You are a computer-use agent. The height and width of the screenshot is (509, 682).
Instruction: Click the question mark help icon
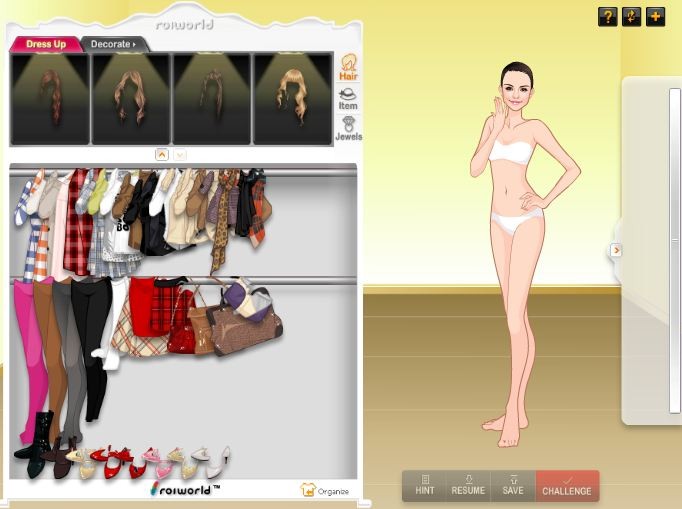tap(607, 16)
